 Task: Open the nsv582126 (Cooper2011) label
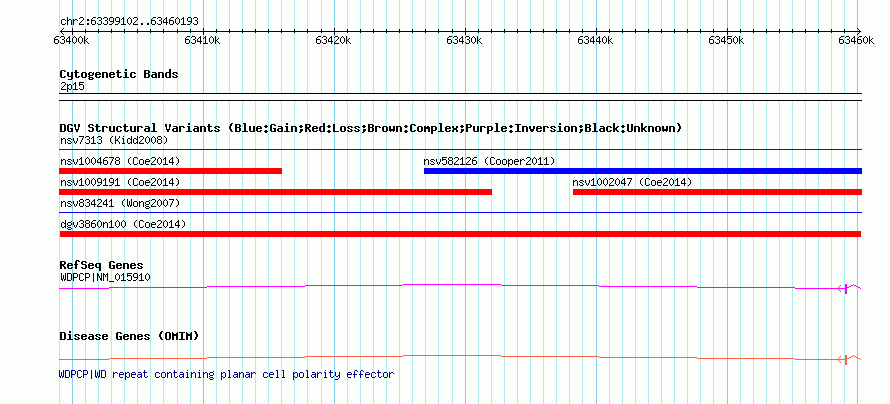click(x=489, y=161)
